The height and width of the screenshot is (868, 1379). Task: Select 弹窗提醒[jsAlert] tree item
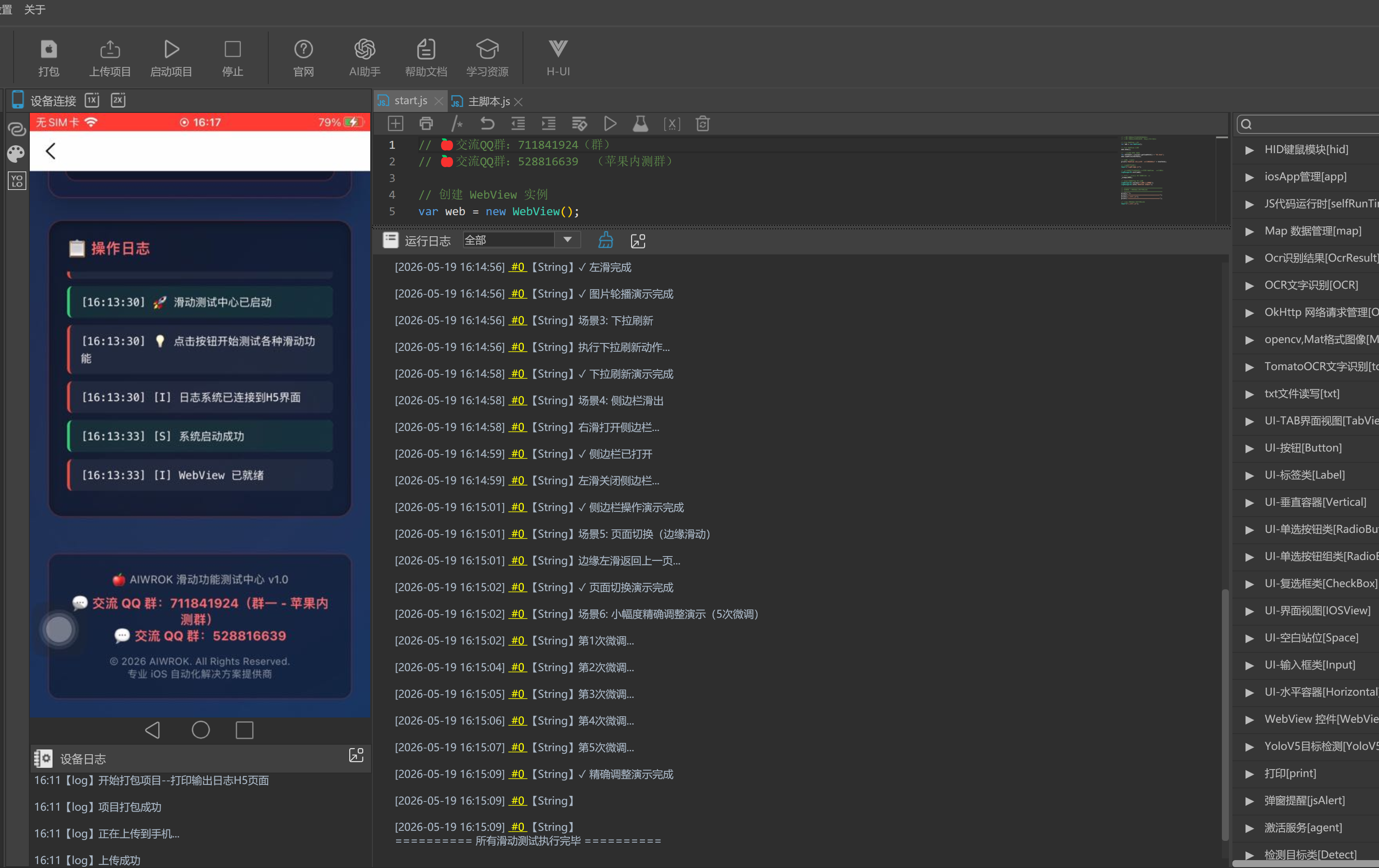point(1305,801)
